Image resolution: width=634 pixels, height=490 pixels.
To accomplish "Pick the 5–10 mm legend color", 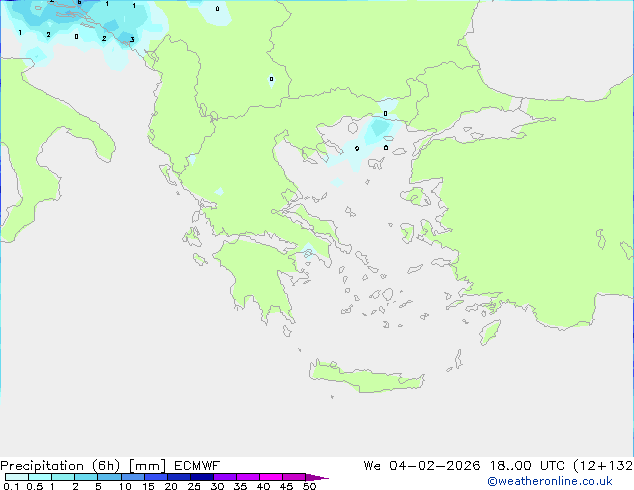I will pos(109,477).
